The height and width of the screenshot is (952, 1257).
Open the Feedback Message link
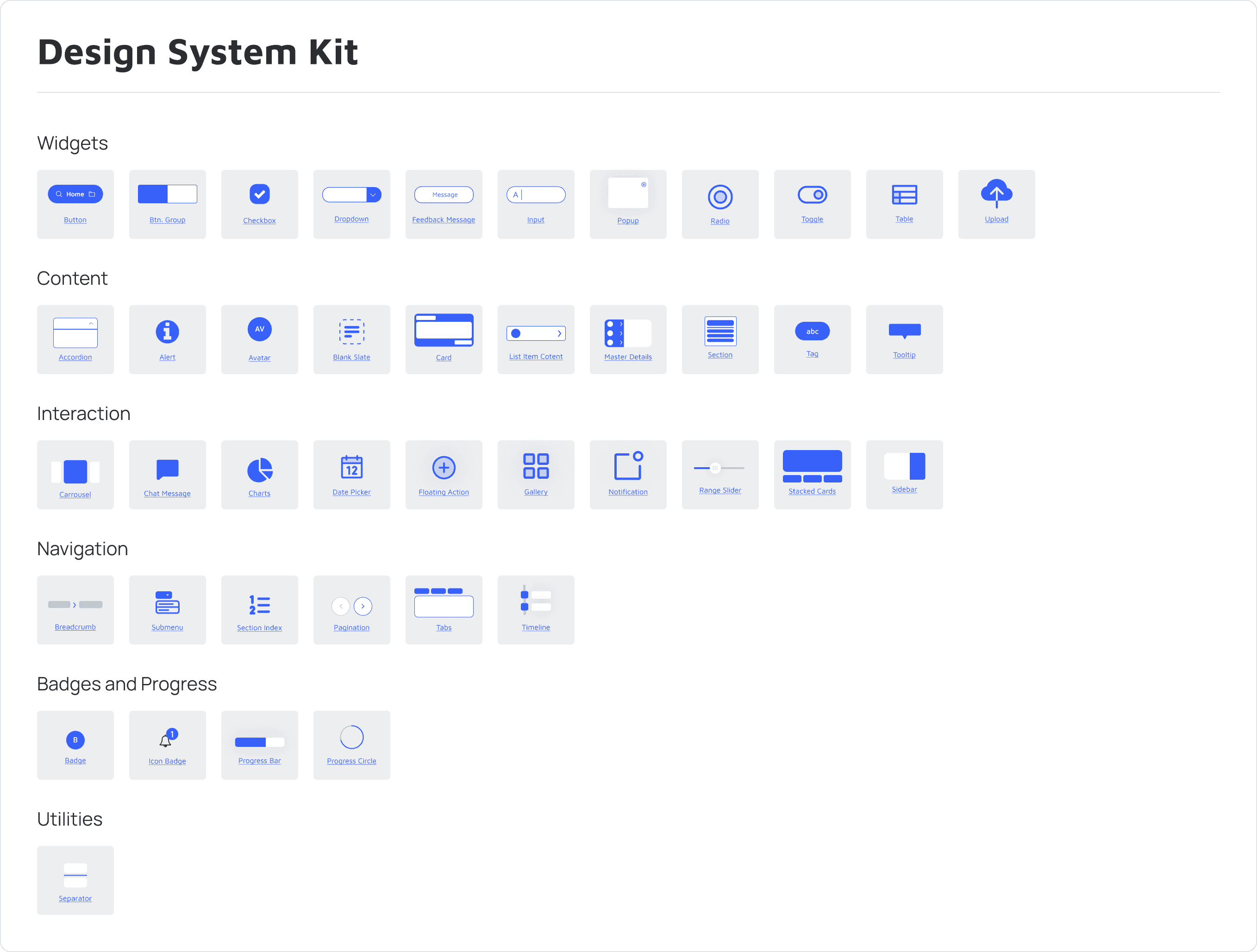point(443,220)
